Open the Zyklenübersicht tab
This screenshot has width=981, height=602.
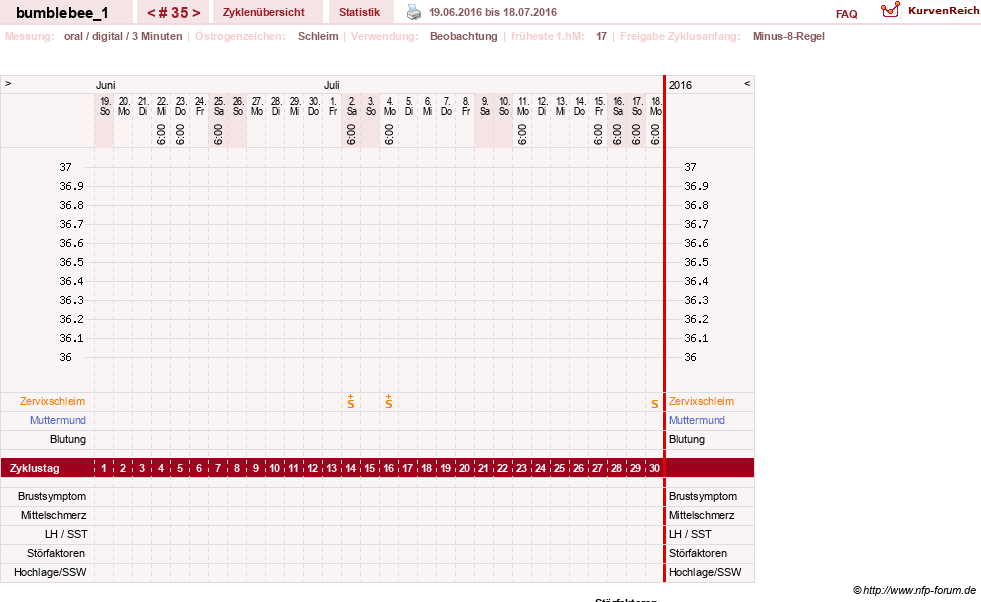click(x=263, y=12)
